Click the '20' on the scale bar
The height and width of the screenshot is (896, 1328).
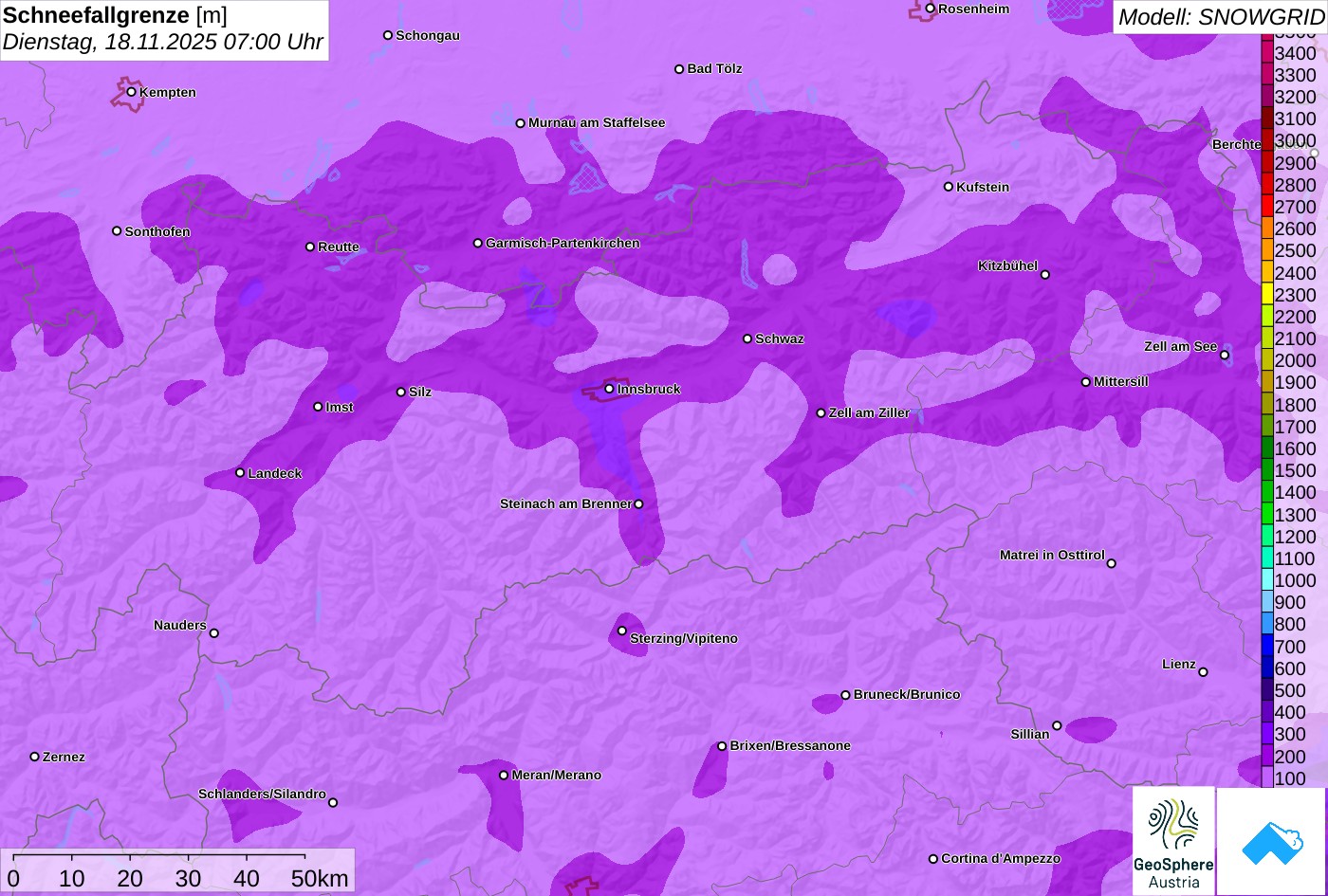click(x=130, y=878)
